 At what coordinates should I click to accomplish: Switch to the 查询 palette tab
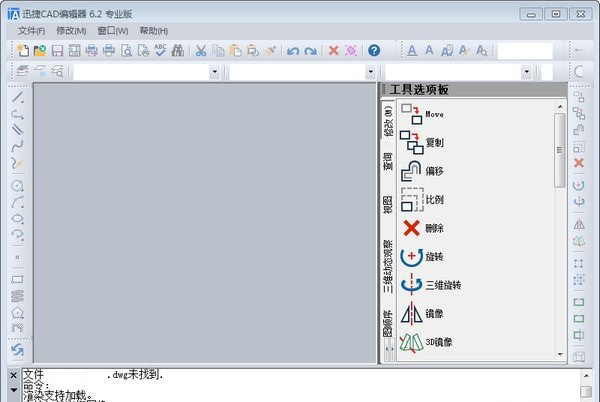point(388,161)
